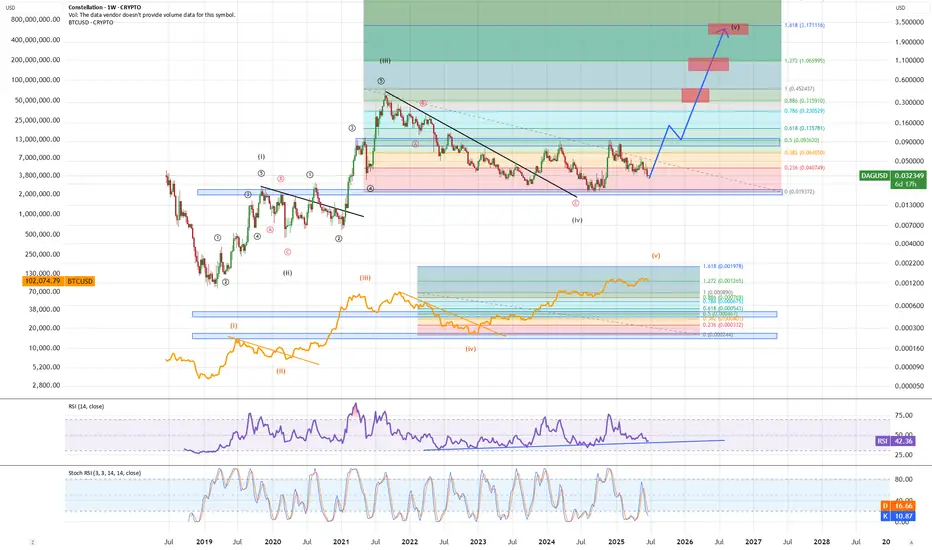Click the green DAGUSD price label
This screenshot has height=550, width=932.
875,175
